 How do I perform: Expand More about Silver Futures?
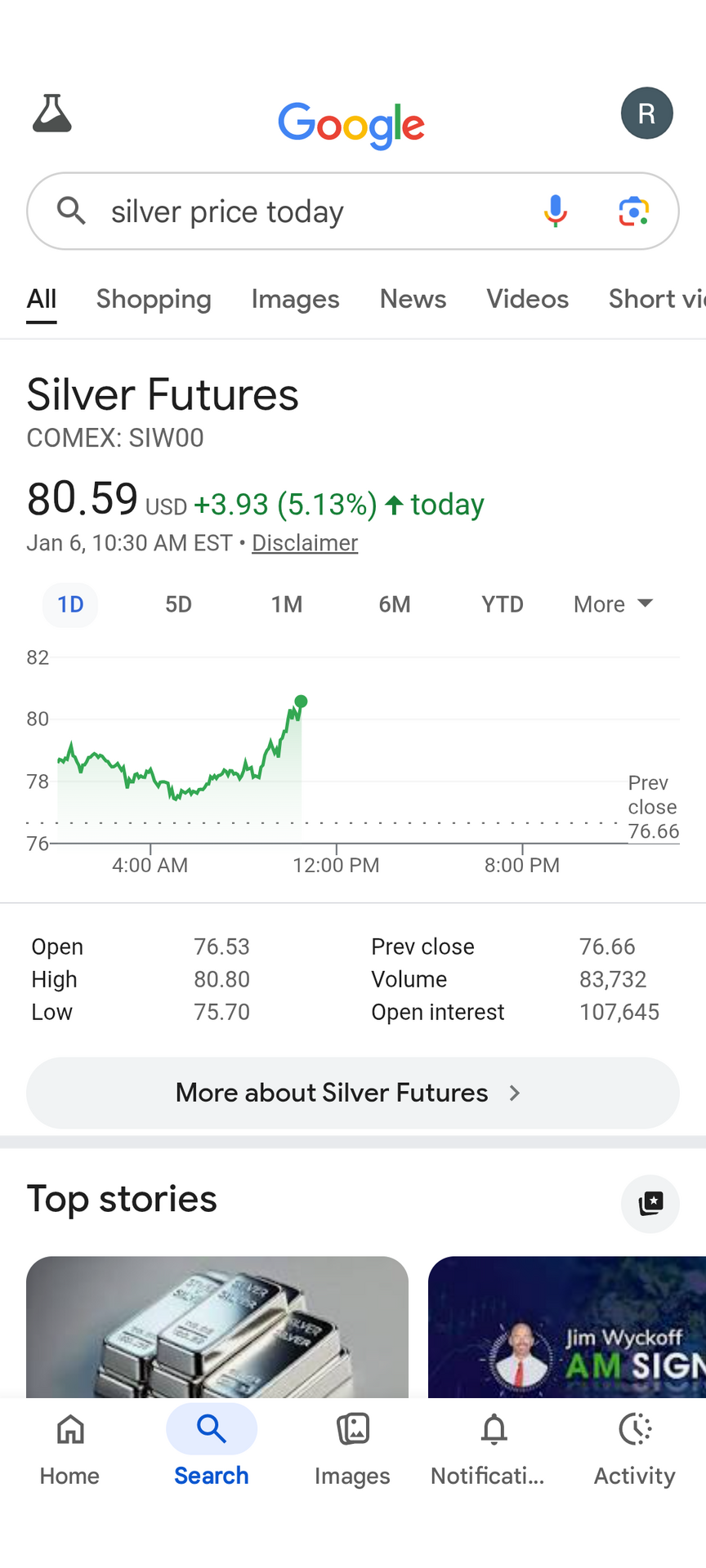click(353, 1093)
